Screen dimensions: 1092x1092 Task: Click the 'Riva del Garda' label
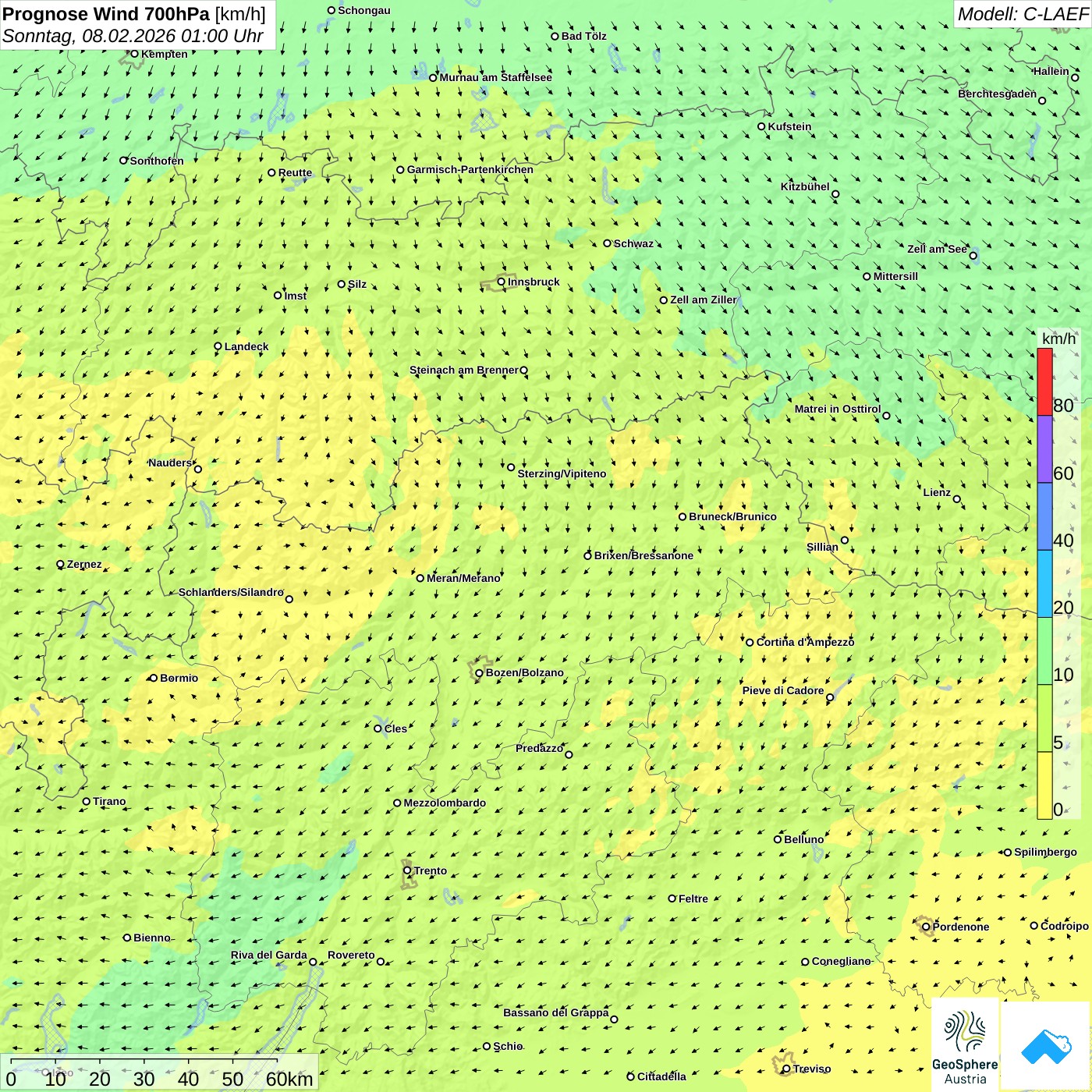pyautogui.click(x=269, y=955)
